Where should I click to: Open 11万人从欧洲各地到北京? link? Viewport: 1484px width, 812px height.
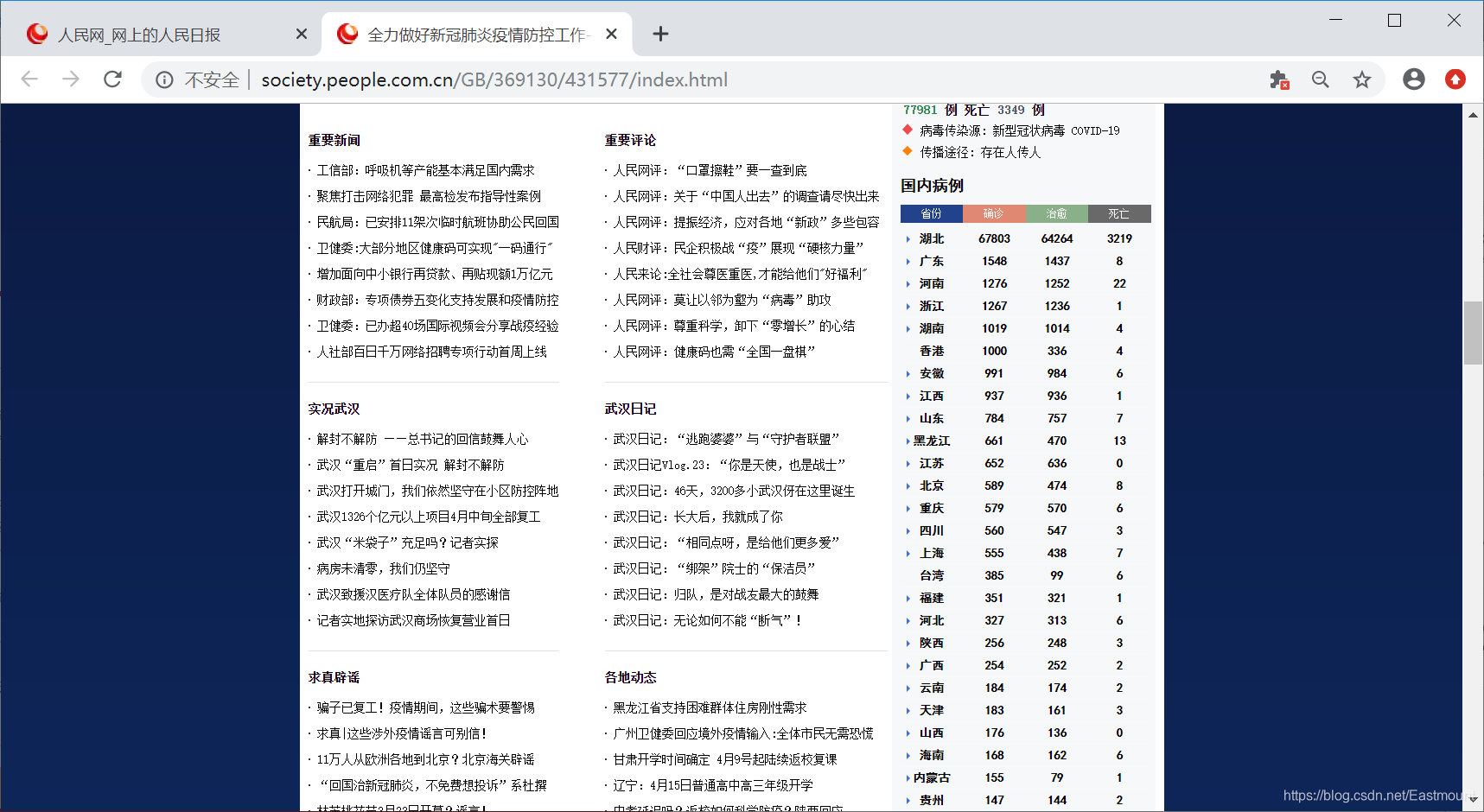pyautogui.click(x=425, y=760)
